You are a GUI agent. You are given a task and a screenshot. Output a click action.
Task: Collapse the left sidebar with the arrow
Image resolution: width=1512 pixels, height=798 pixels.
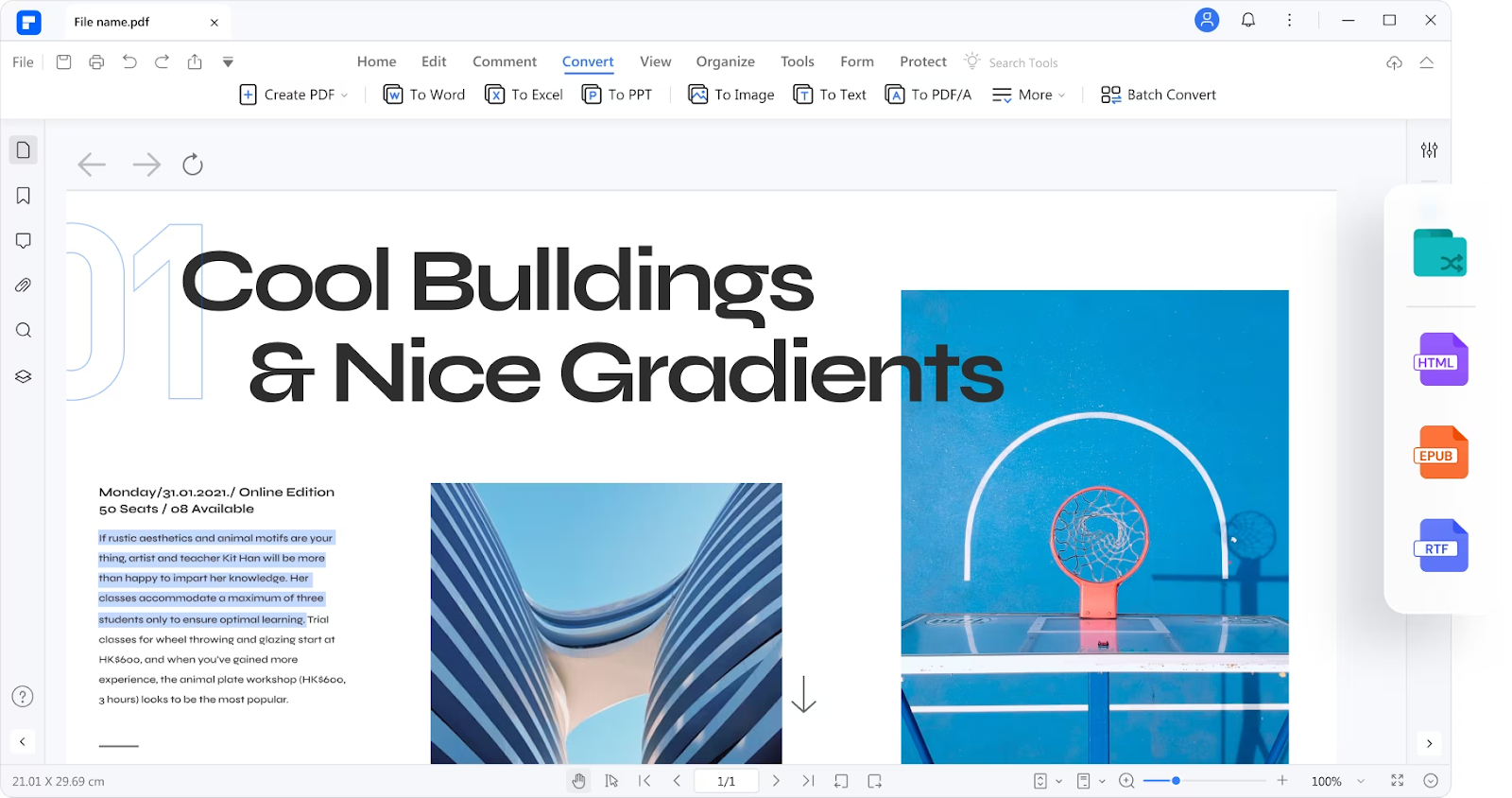point(23,742)
